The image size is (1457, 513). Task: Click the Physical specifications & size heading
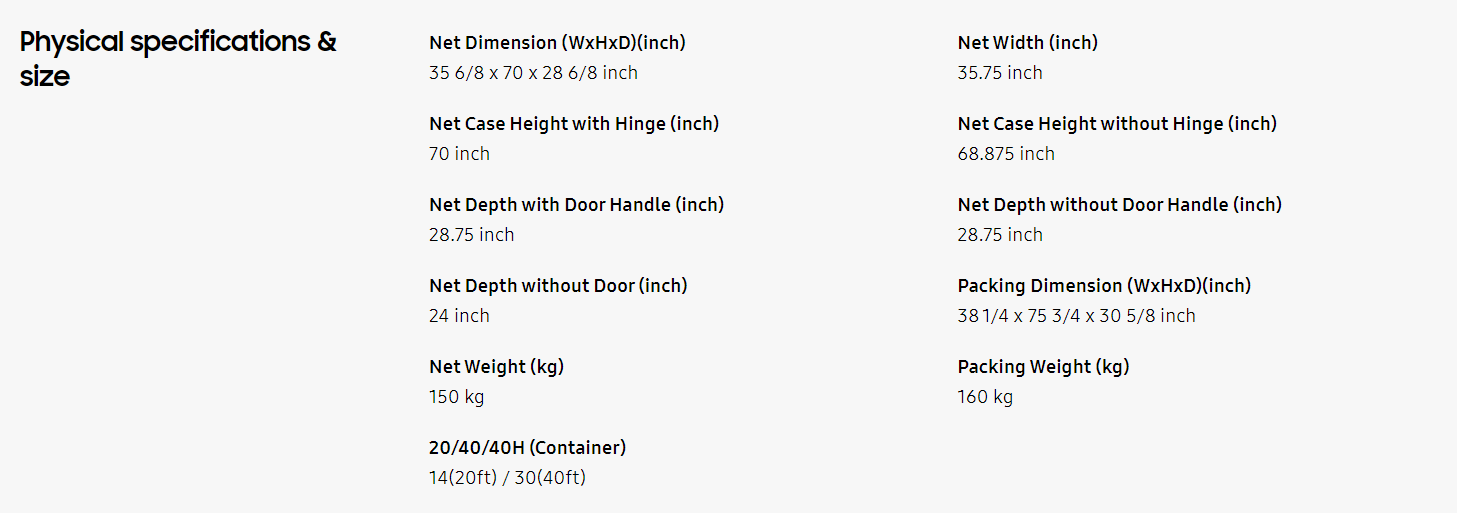(178, 58)
